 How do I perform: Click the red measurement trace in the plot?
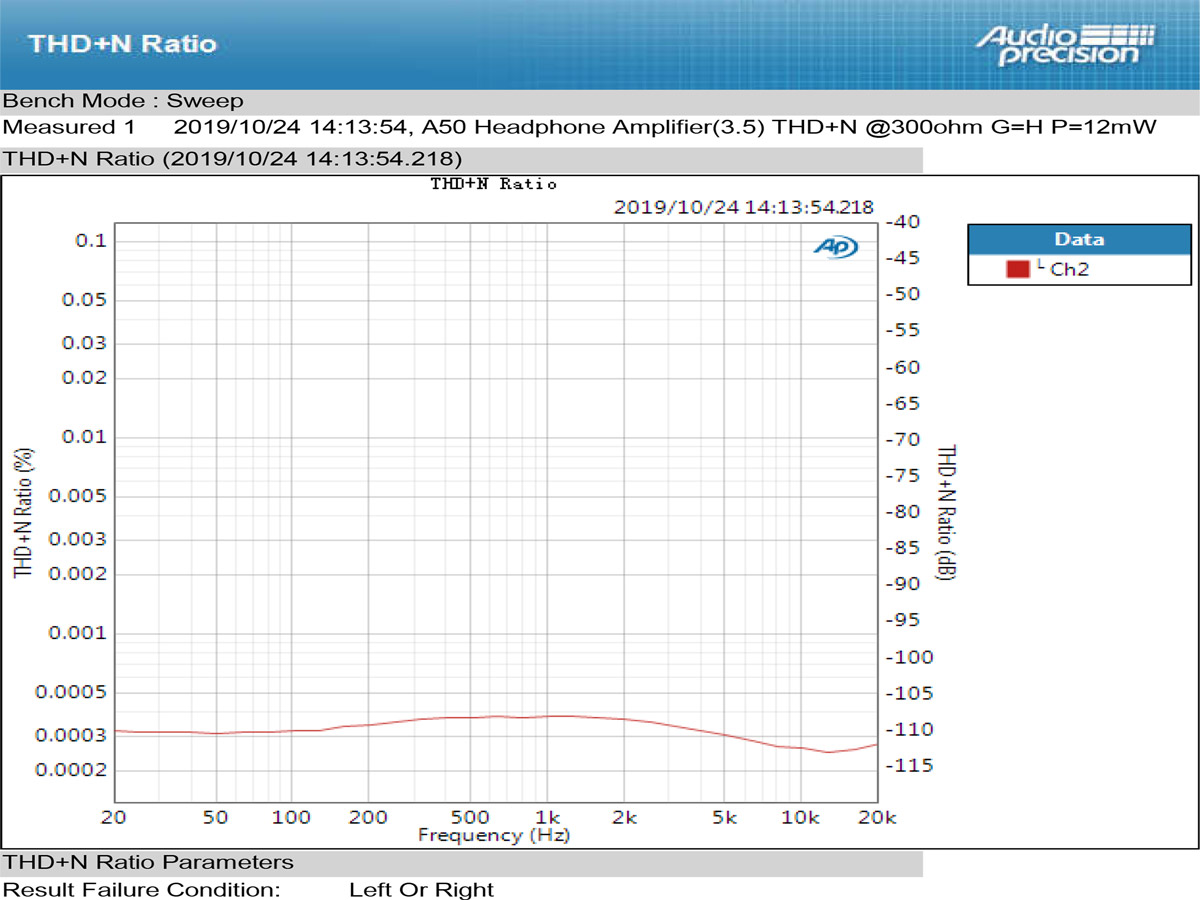pos(500,716)
